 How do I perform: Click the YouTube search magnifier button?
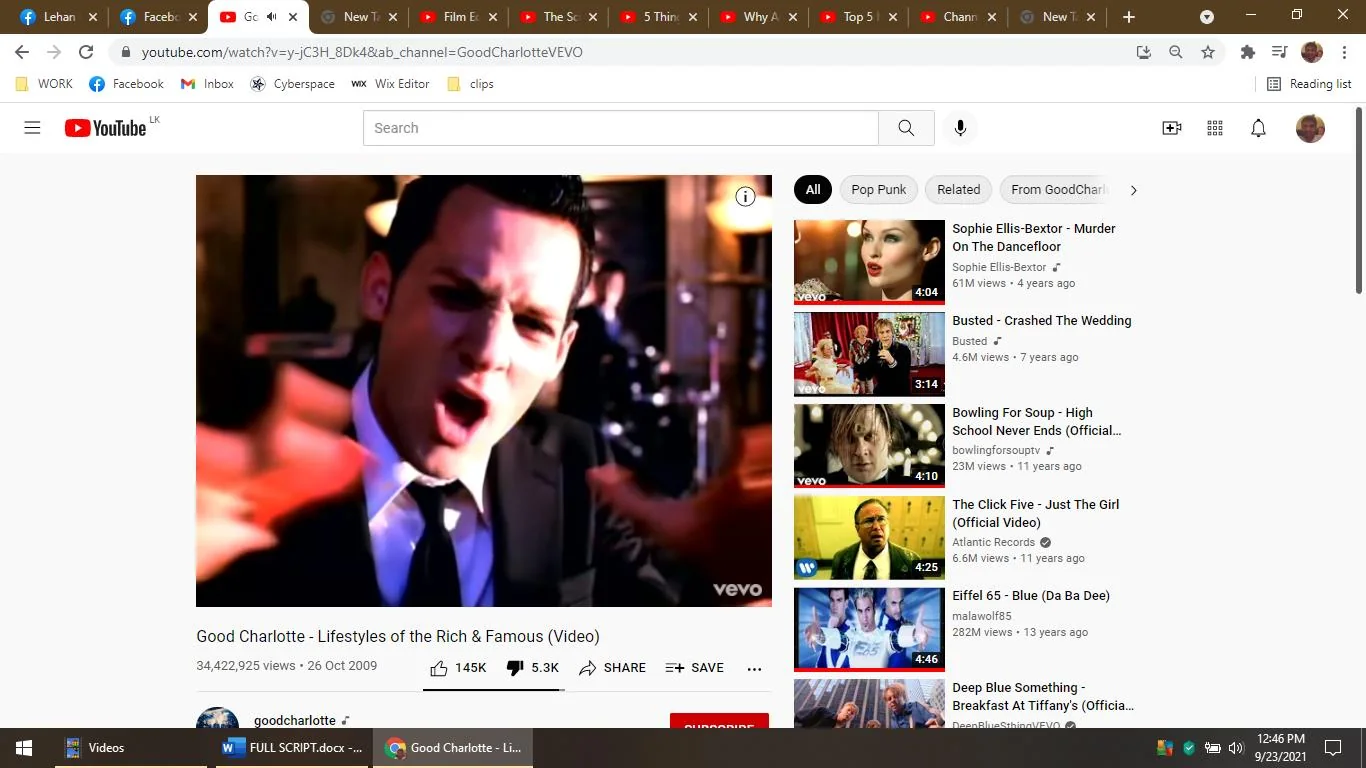point(906,128)
